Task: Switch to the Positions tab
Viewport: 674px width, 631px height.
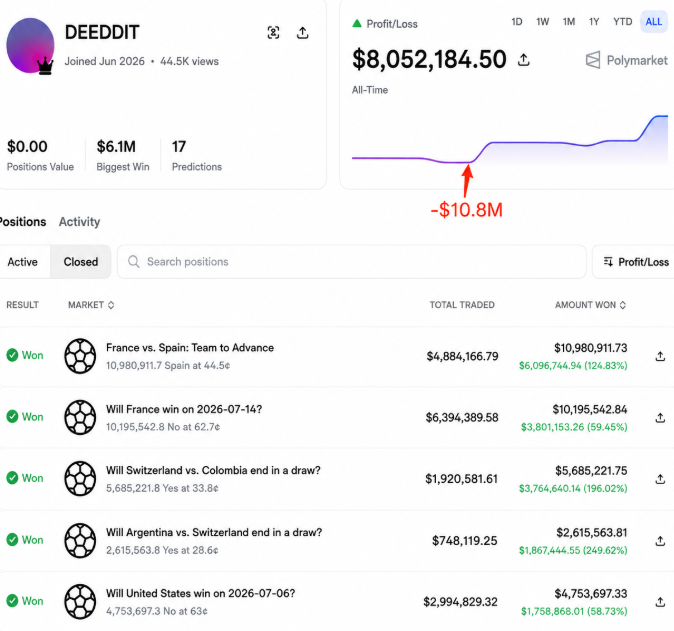Action: click(22, 222)
